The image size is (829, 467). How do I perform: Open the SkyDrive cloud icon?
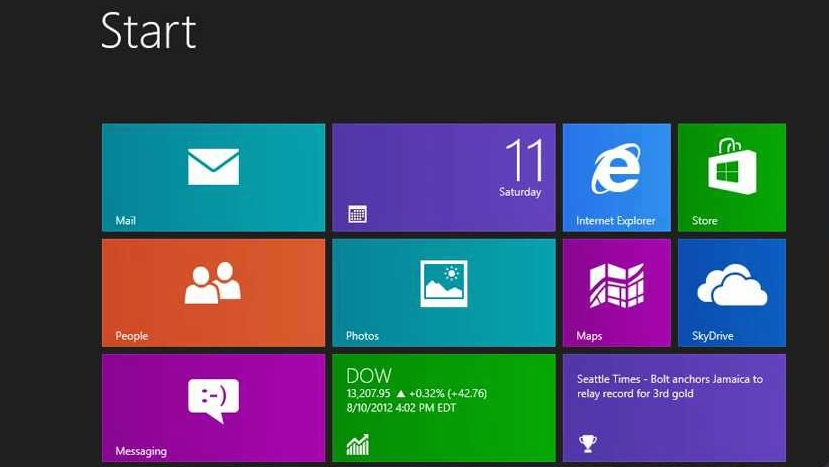pos(731,285)
